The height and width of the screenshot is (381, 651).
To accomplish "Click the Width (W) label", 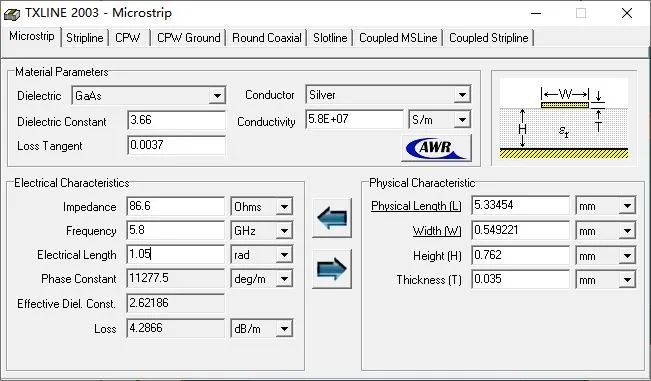I will 437,231.
